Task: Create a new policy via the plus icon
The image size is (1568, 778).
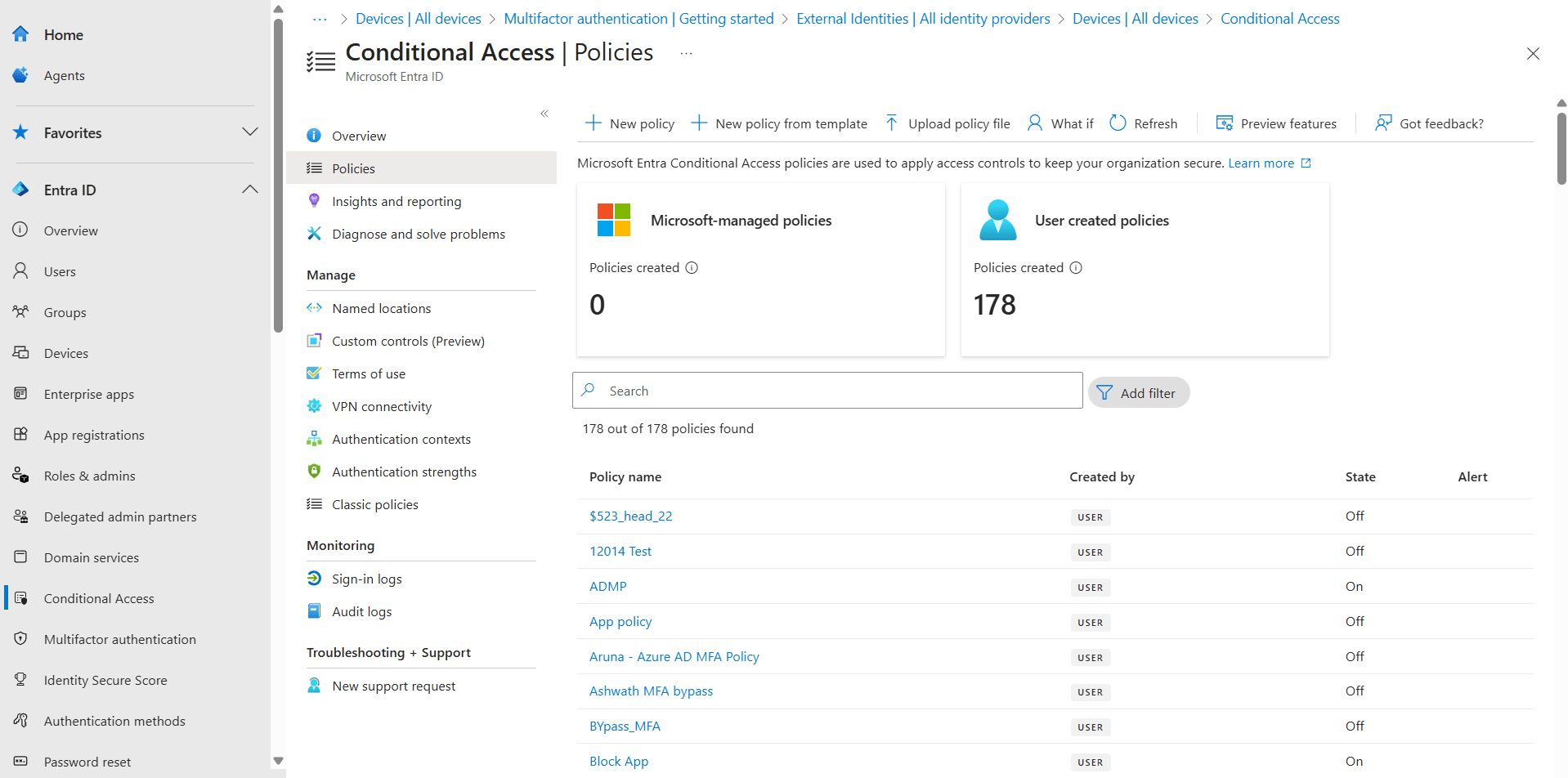Action: pos(592,123)
